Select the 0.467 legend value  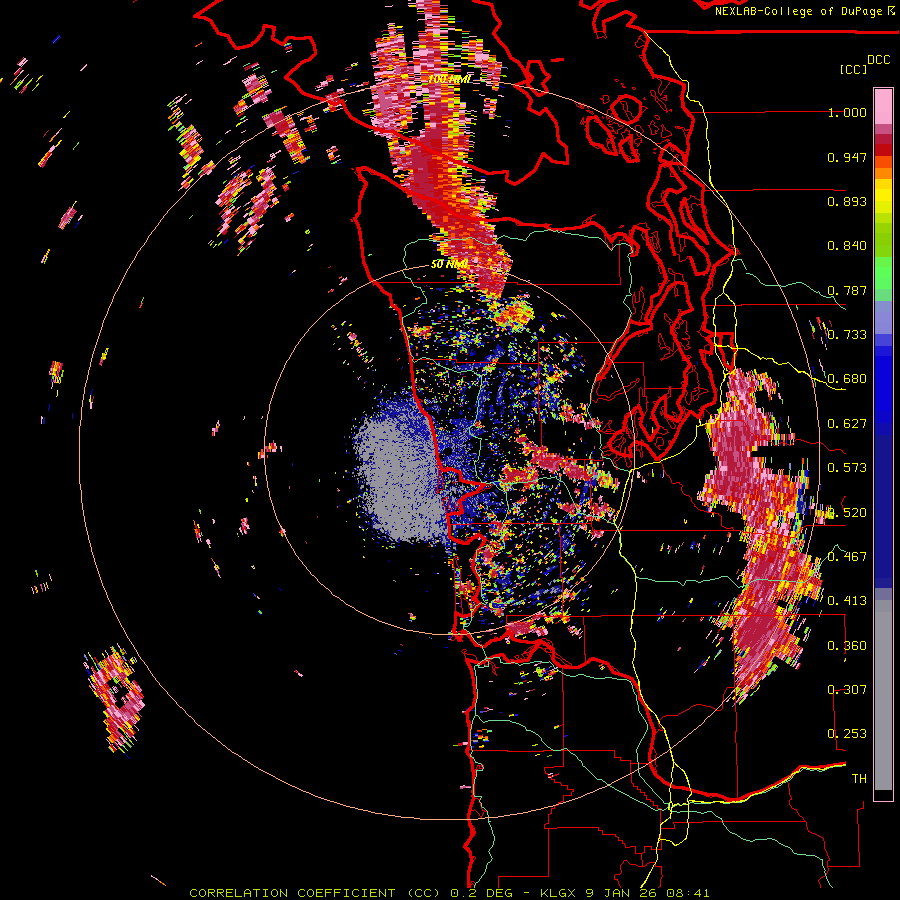(847, 557)
